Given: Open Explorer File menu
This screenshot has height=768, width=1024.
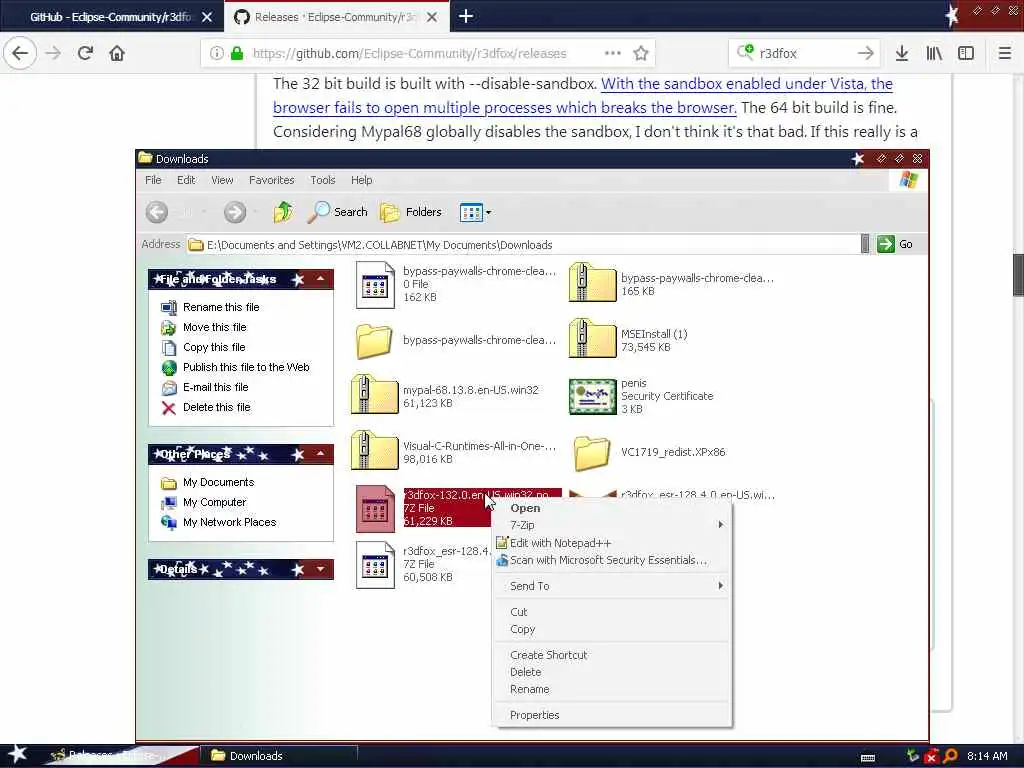Looking at the screenshot, I should (x=153, y=180).
